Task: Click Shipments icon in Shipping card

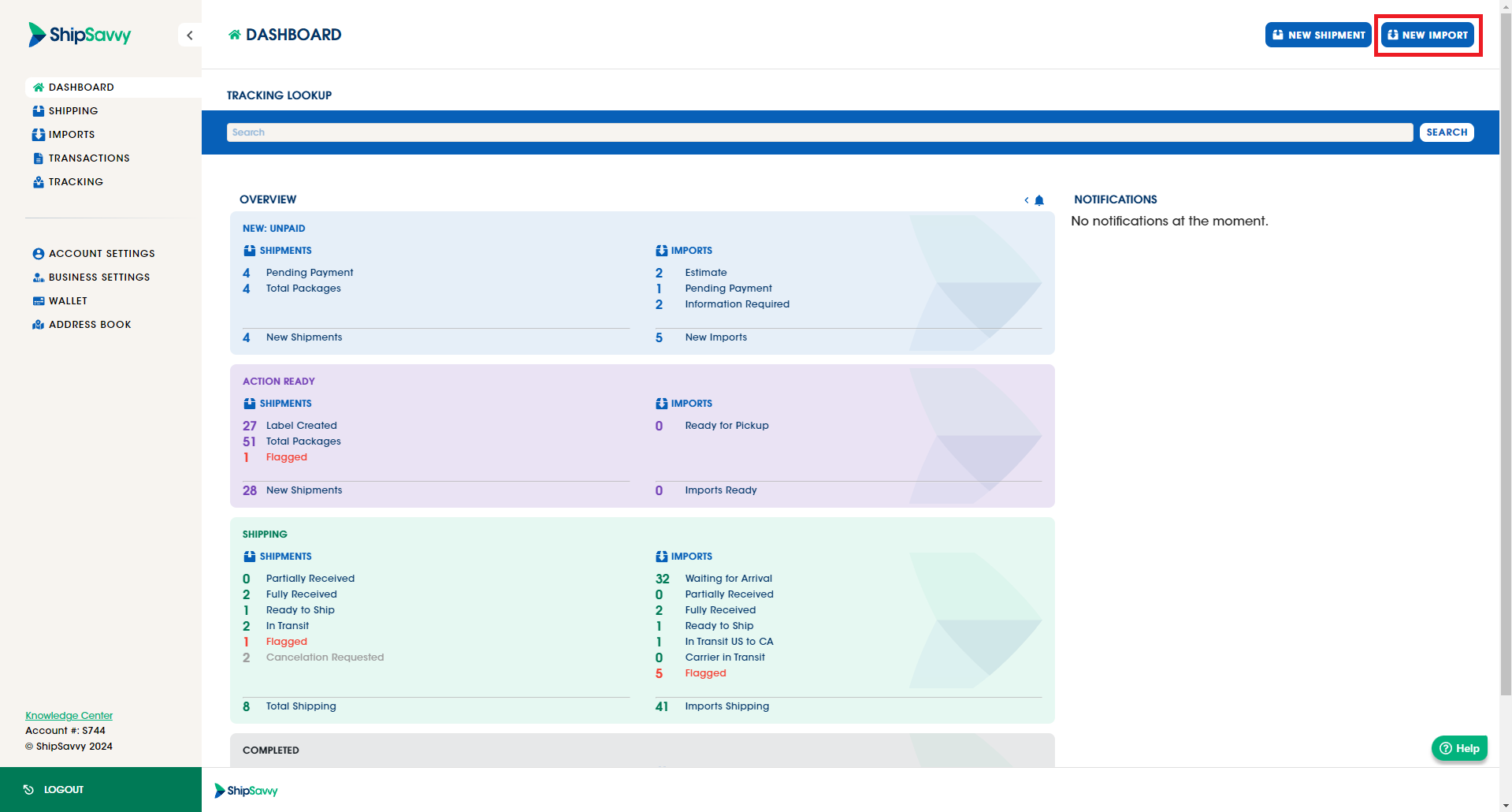Action: 249,557
